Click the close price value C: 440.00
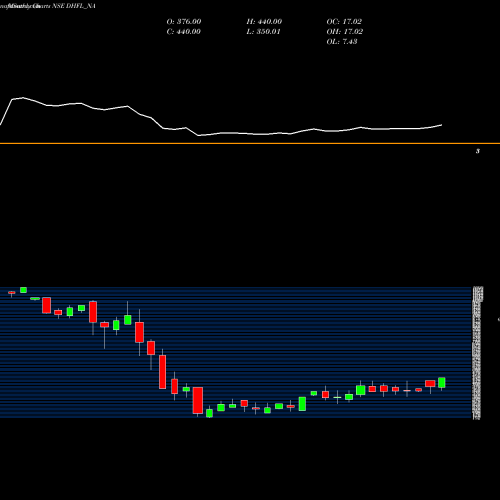 tap(183, 32)
